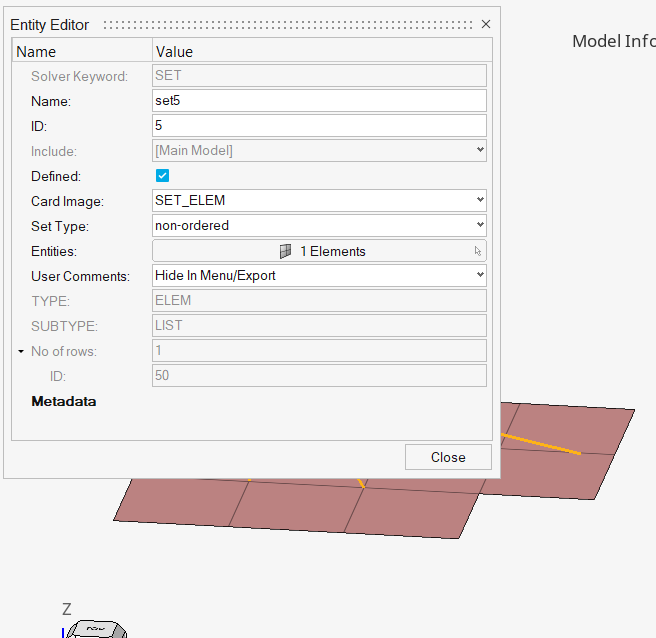Open the Card Image SET_ELEM dropdown
The height and width of the screenshot is (638, 656).
click(x=319, y=200)
